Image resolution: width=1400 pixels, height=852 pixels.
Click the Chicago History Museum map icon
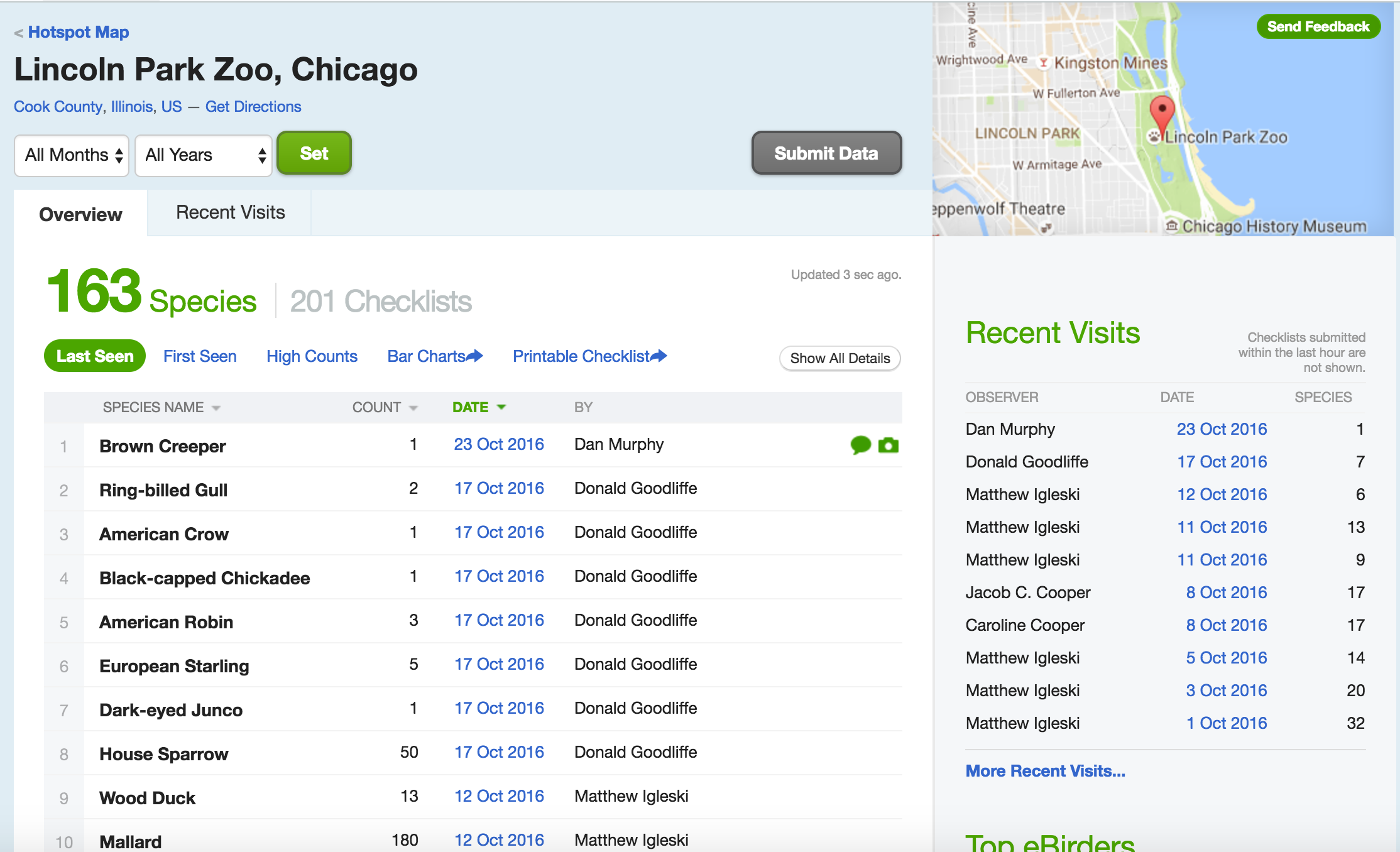click(1171, 226)
